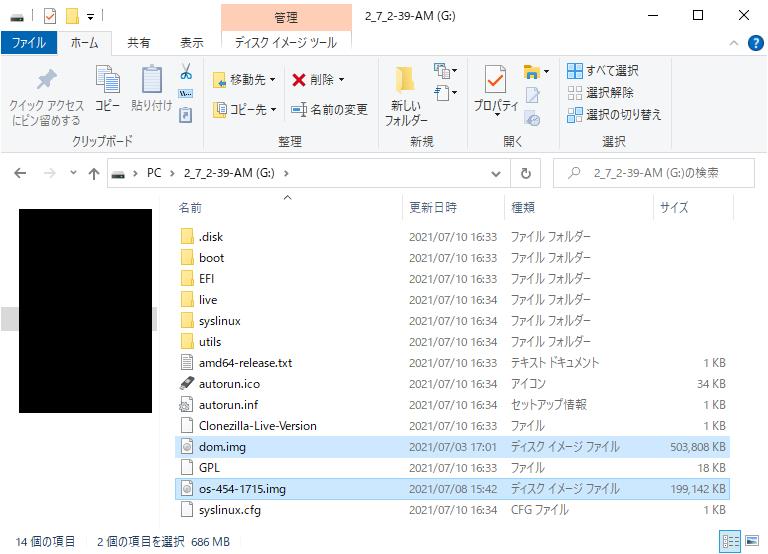Click the Paste shortcut icon
768x554 pixels.
(186, 116)
